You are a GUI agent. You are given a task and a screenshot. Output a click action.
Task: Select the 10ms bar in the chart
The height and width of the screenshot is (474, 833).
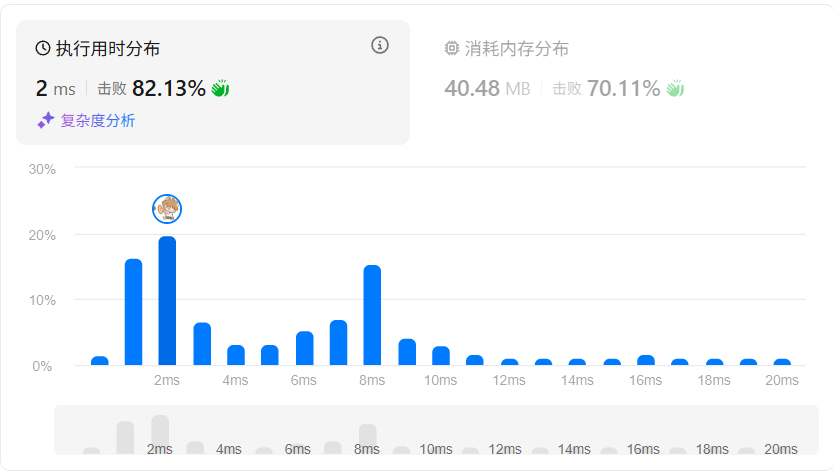point(441,356)
